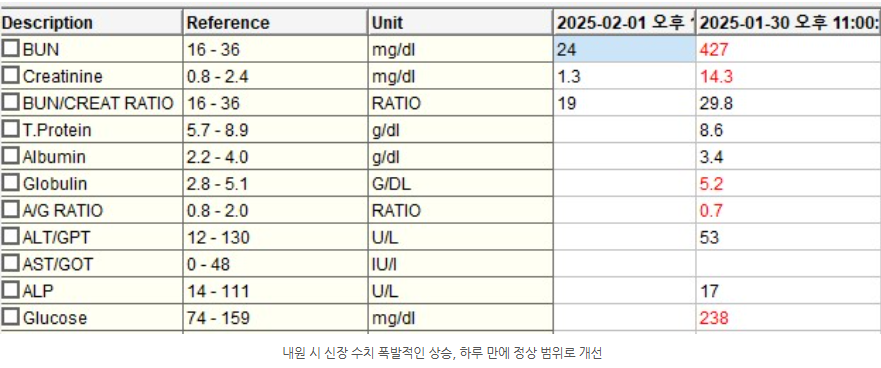Enable the Glucose checkbox

pyautogui.click(x=10, y=317)
